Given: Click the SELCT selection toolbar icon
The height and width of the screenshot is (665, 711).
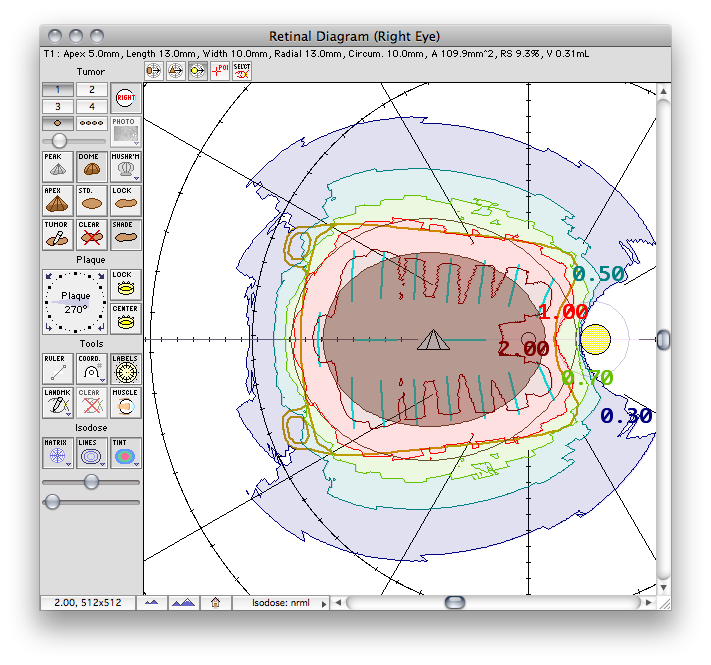Looking at the screenshot, I should coord(242,71).
